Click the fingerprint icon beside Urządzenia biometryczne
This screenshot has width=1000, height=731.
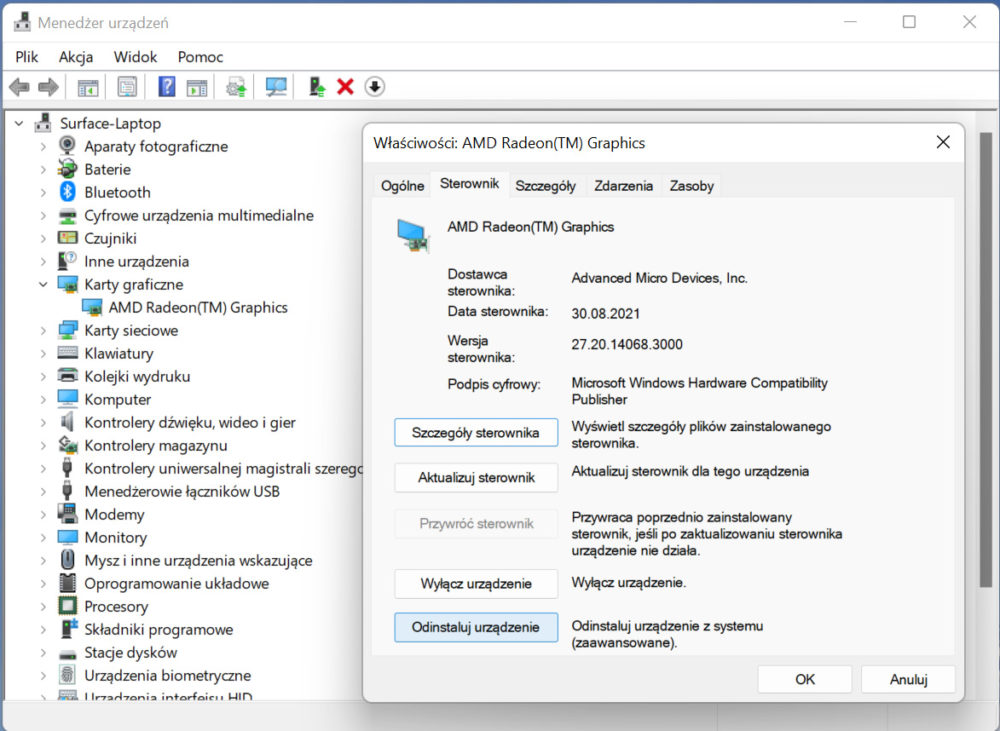67,675
